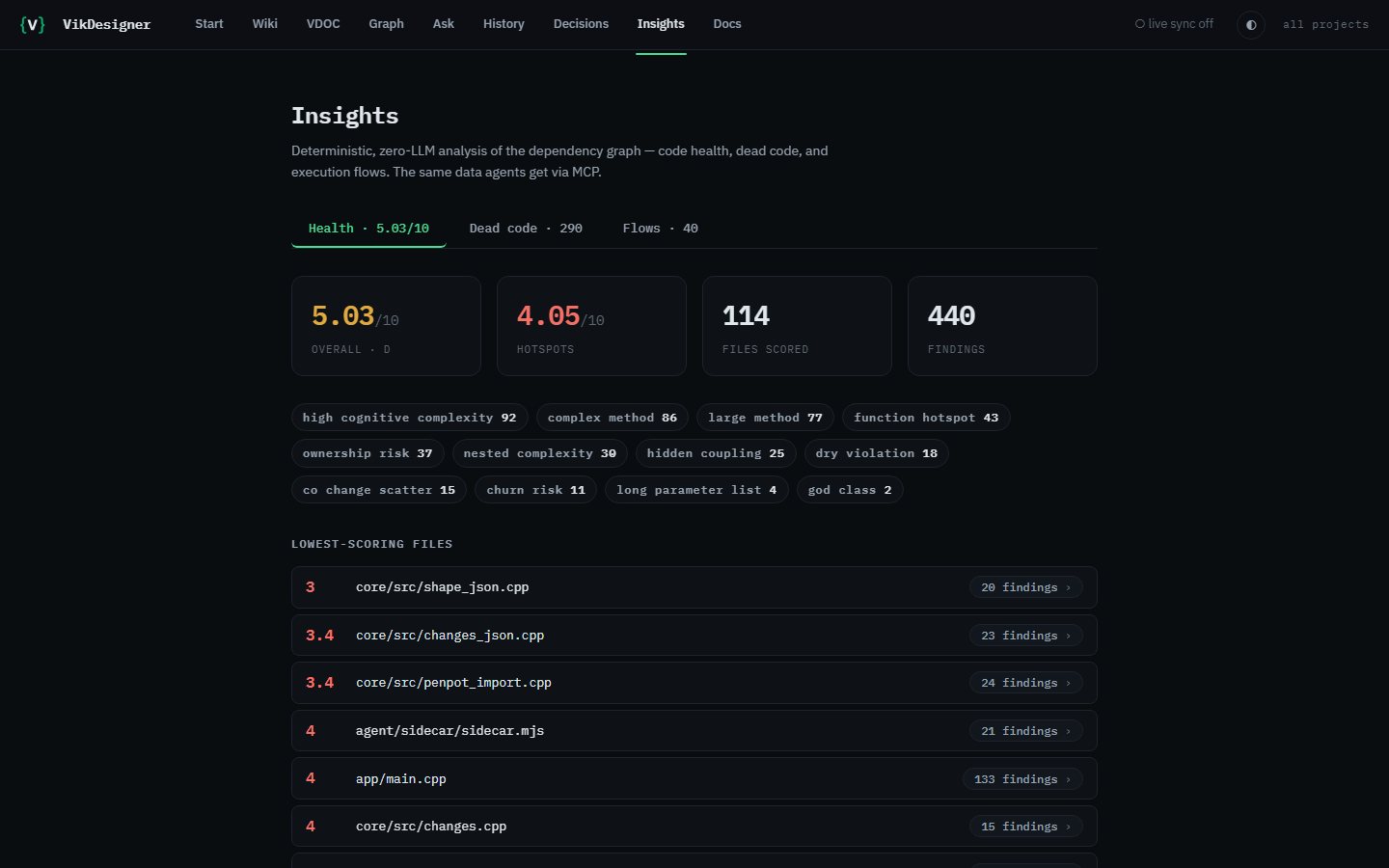Select the function hotspot 43 chip
1389x868 pixels.
(926, 418)
